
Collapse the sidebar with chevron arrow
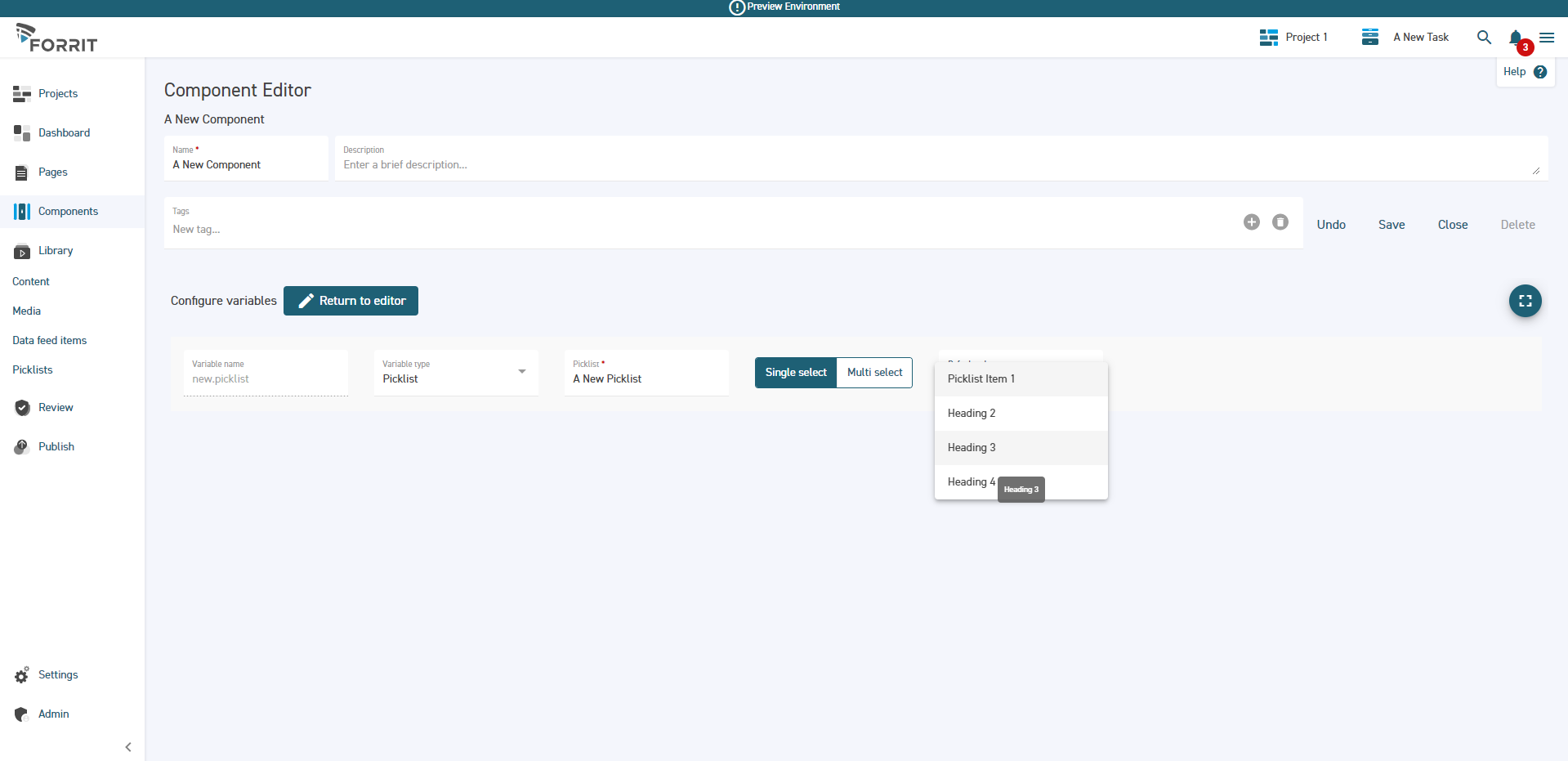tap(128, 747)
